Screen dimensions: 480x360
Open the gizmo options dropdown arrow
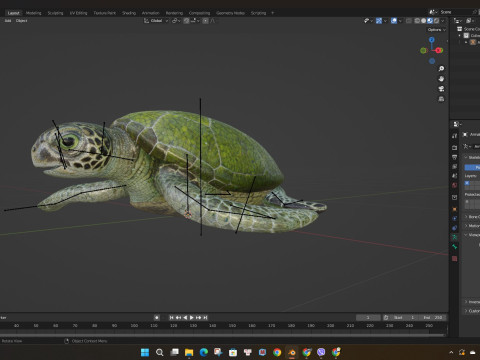(x=385, y=21)
